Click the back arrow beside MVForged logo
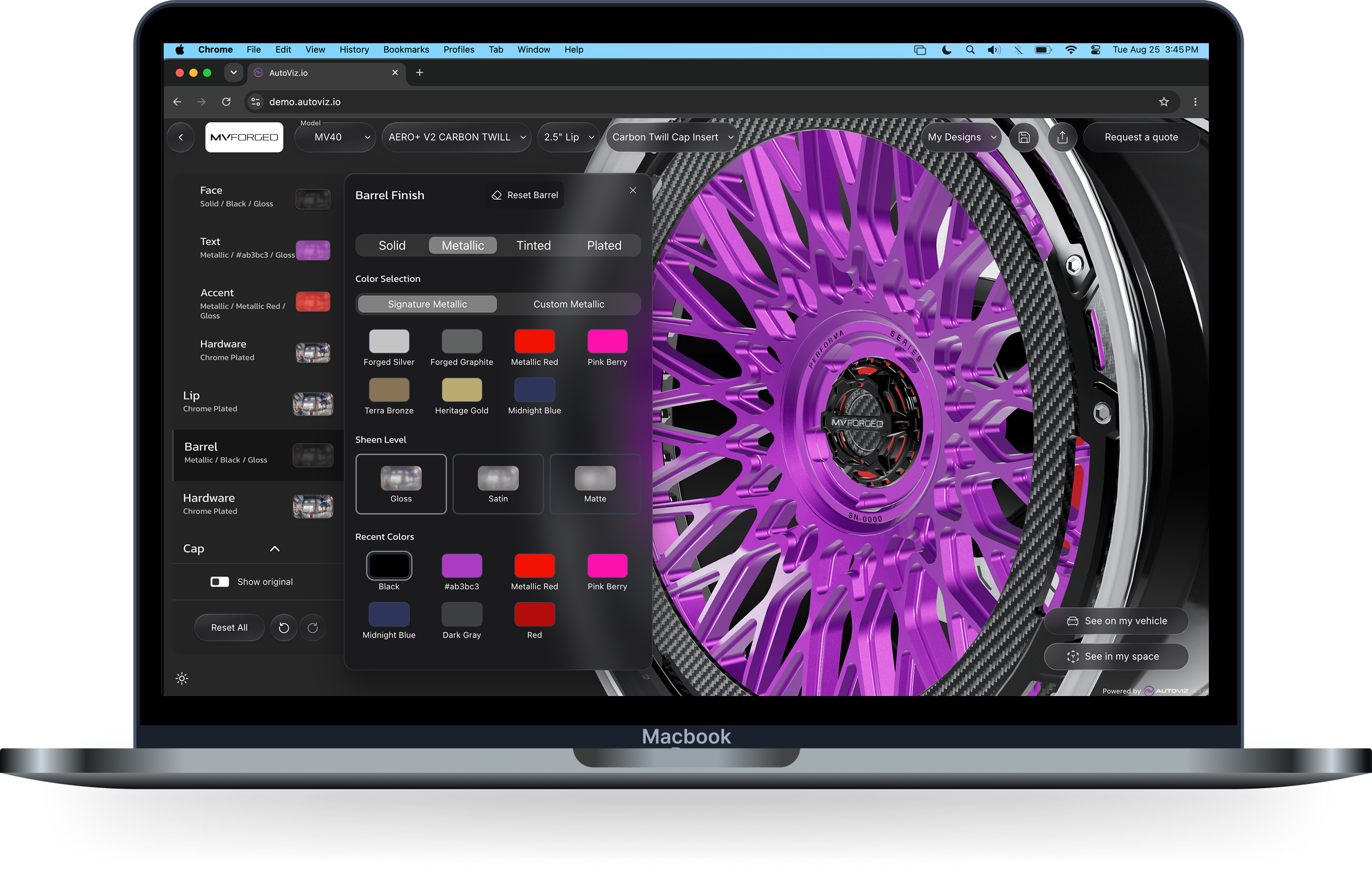The height and width of the screenshot is (872, 1372). point(181,137)
